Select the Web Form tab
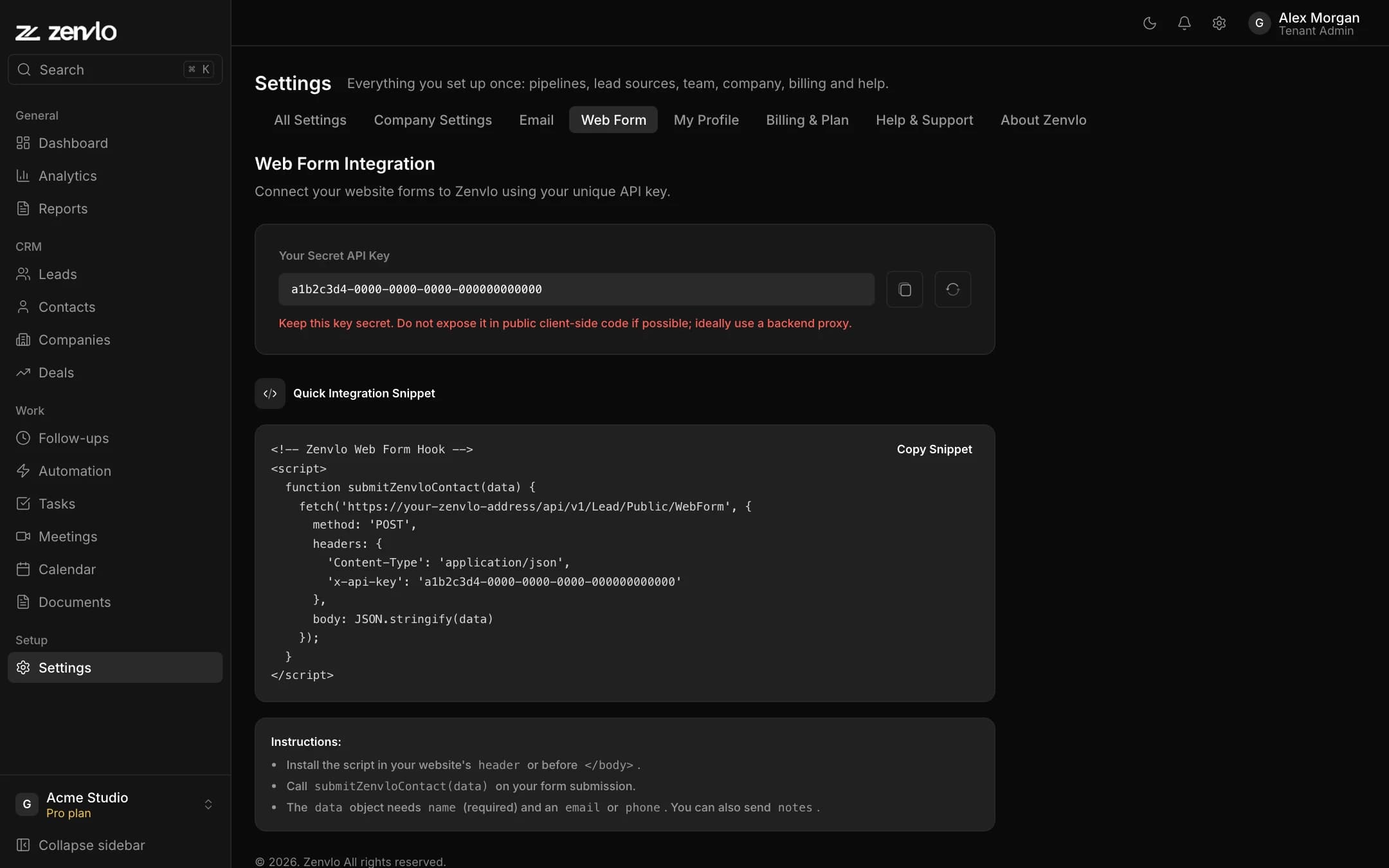Viewport: 1389px width, 868px height. pos(613,120)
